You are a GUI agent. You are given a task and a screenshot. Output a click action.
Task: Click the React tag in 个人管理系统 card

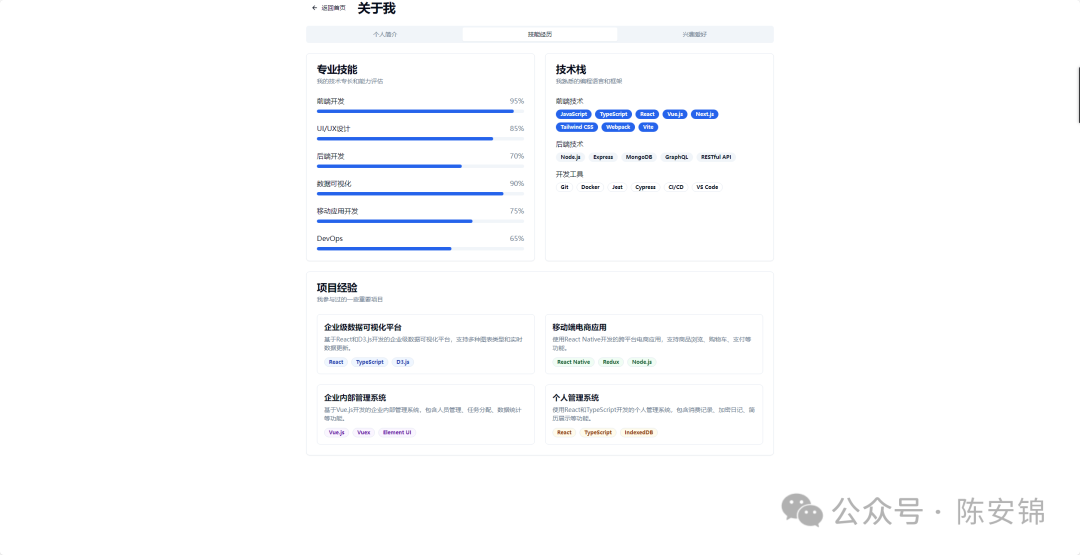[x=564, y=432]
